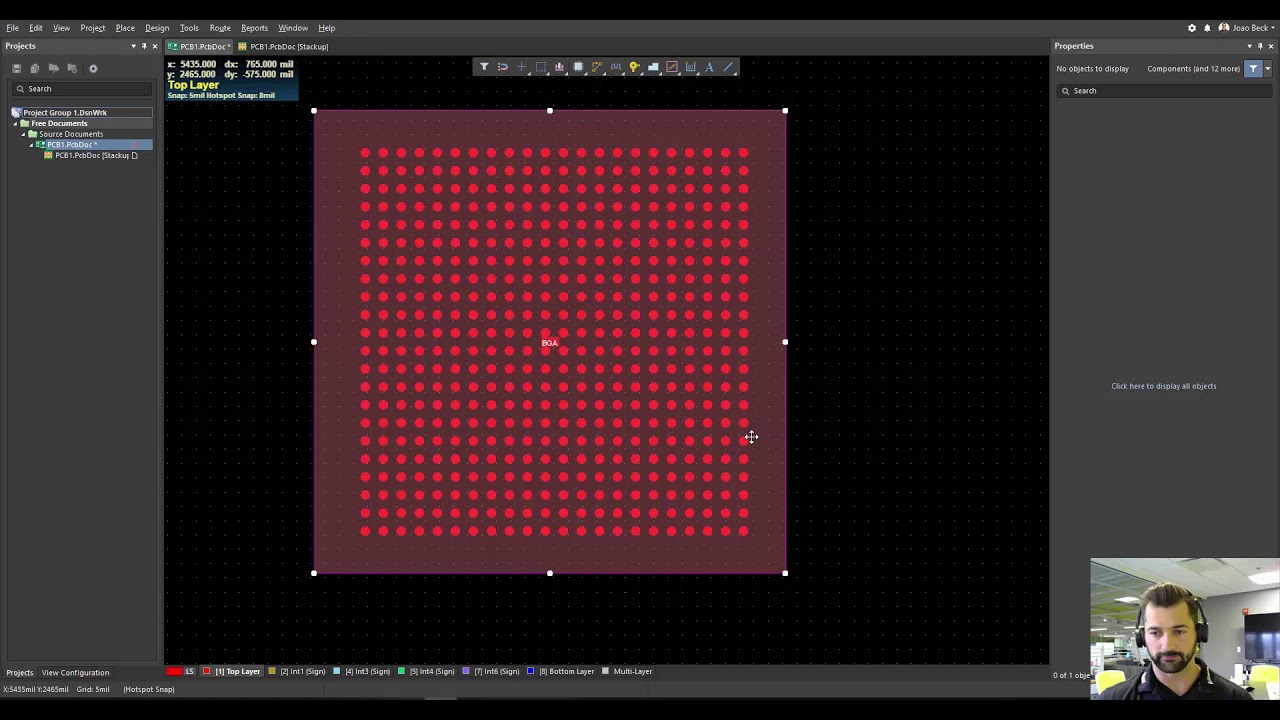Viewport: 1280px width, 720px height.
Task: Collapse the Free Documents tree node
Action: click(15, 123)
